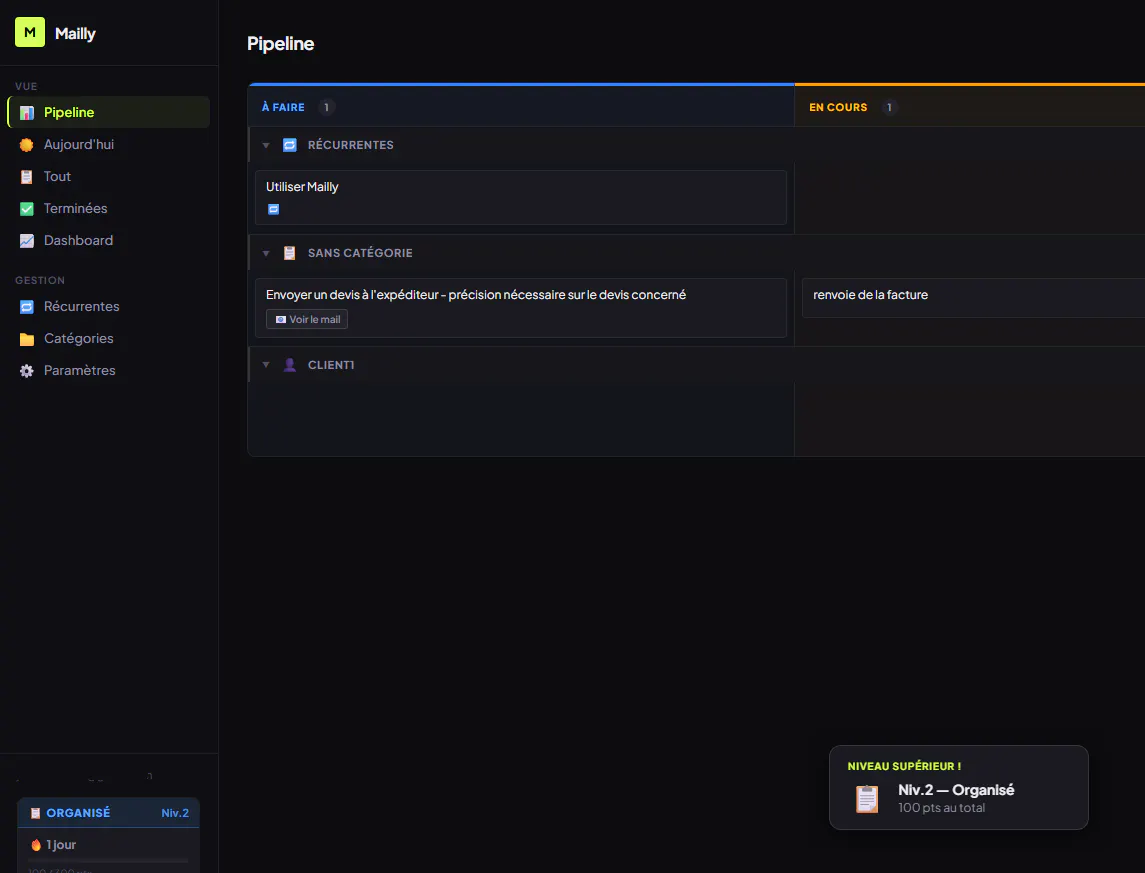Go to Catégories management page

coord(109,339)
